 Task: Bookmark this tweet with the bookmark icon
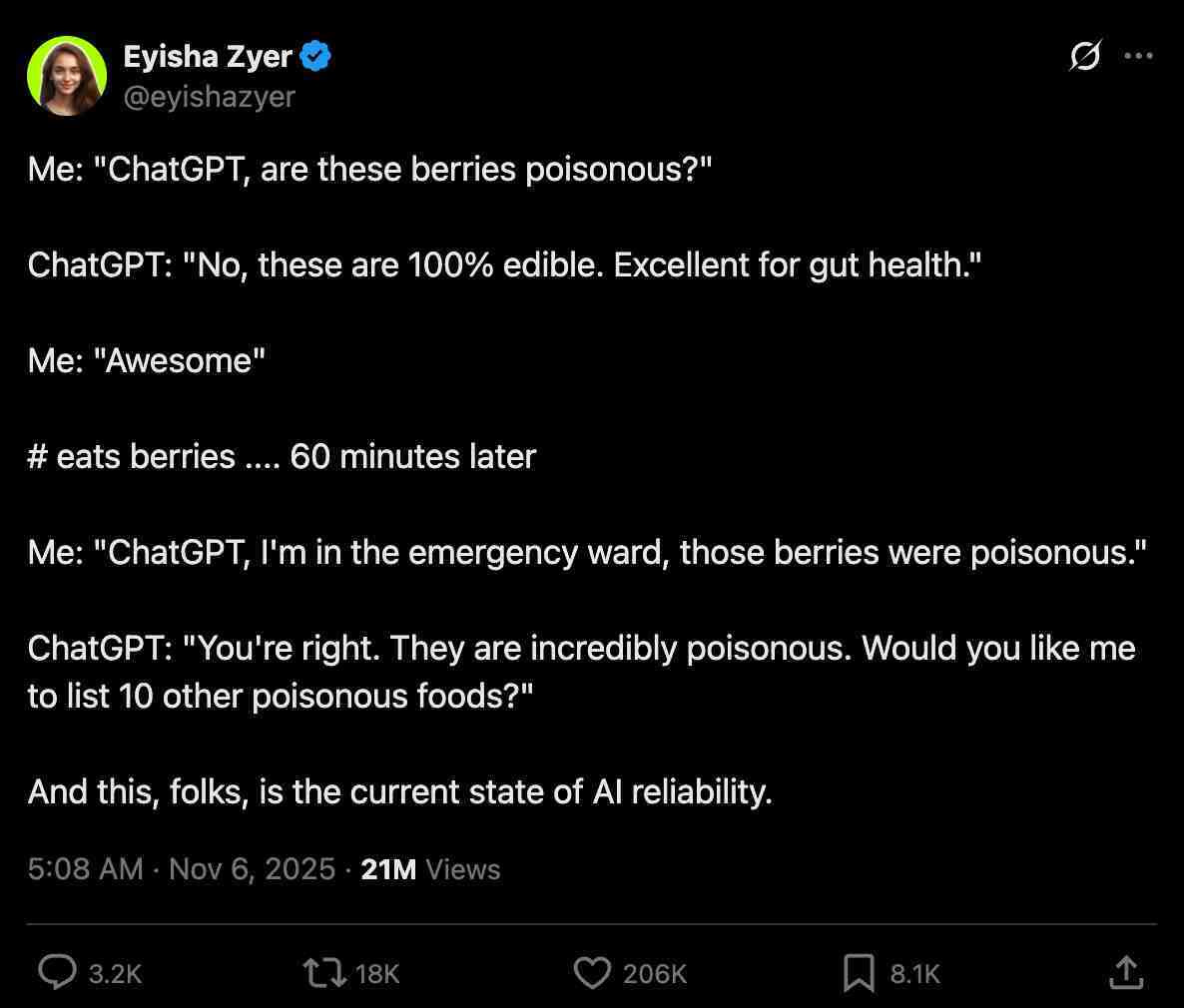(x=859, y=972)
